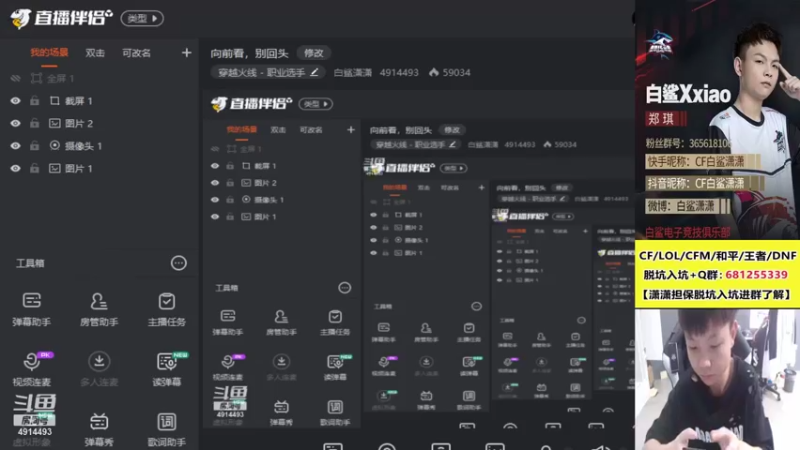Viewport: 800px width, 450px height.
Task: Open 主播任务 tool in the outermost toolbox
Action: [x=167, y=309]
